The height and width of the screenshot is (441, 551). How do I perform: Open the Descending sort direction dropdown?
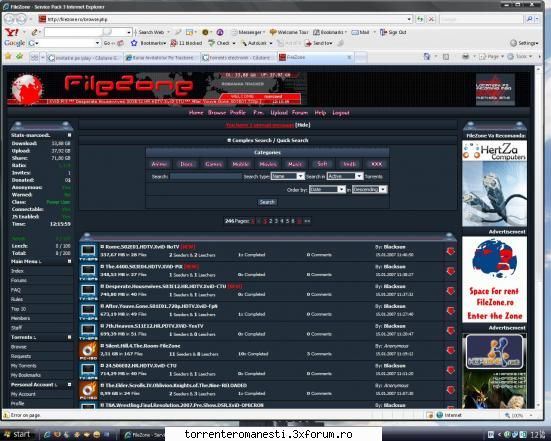[x=369, y=189]
